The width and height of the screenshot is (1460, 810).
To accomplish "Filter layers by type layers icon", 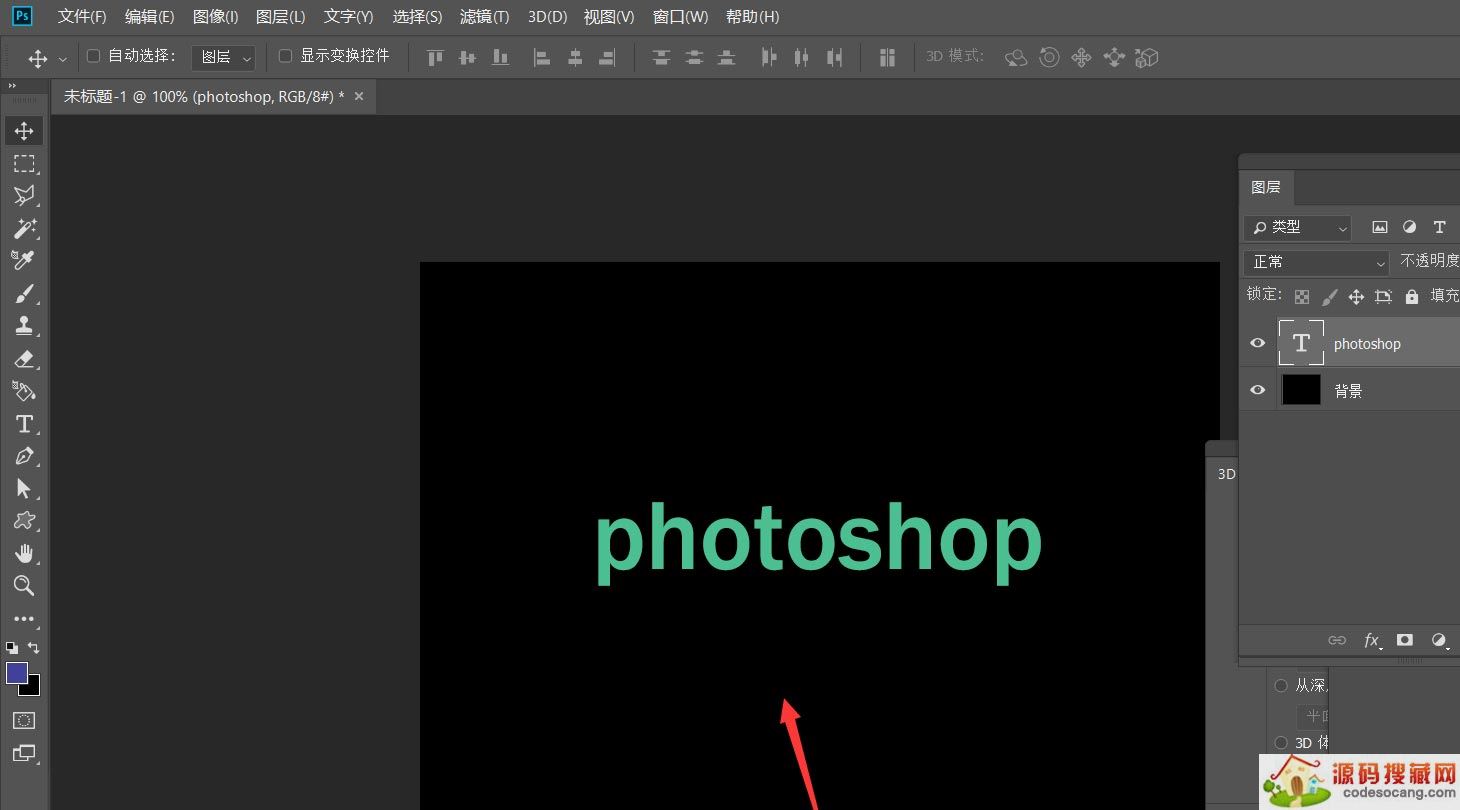I will (1440, 228).
